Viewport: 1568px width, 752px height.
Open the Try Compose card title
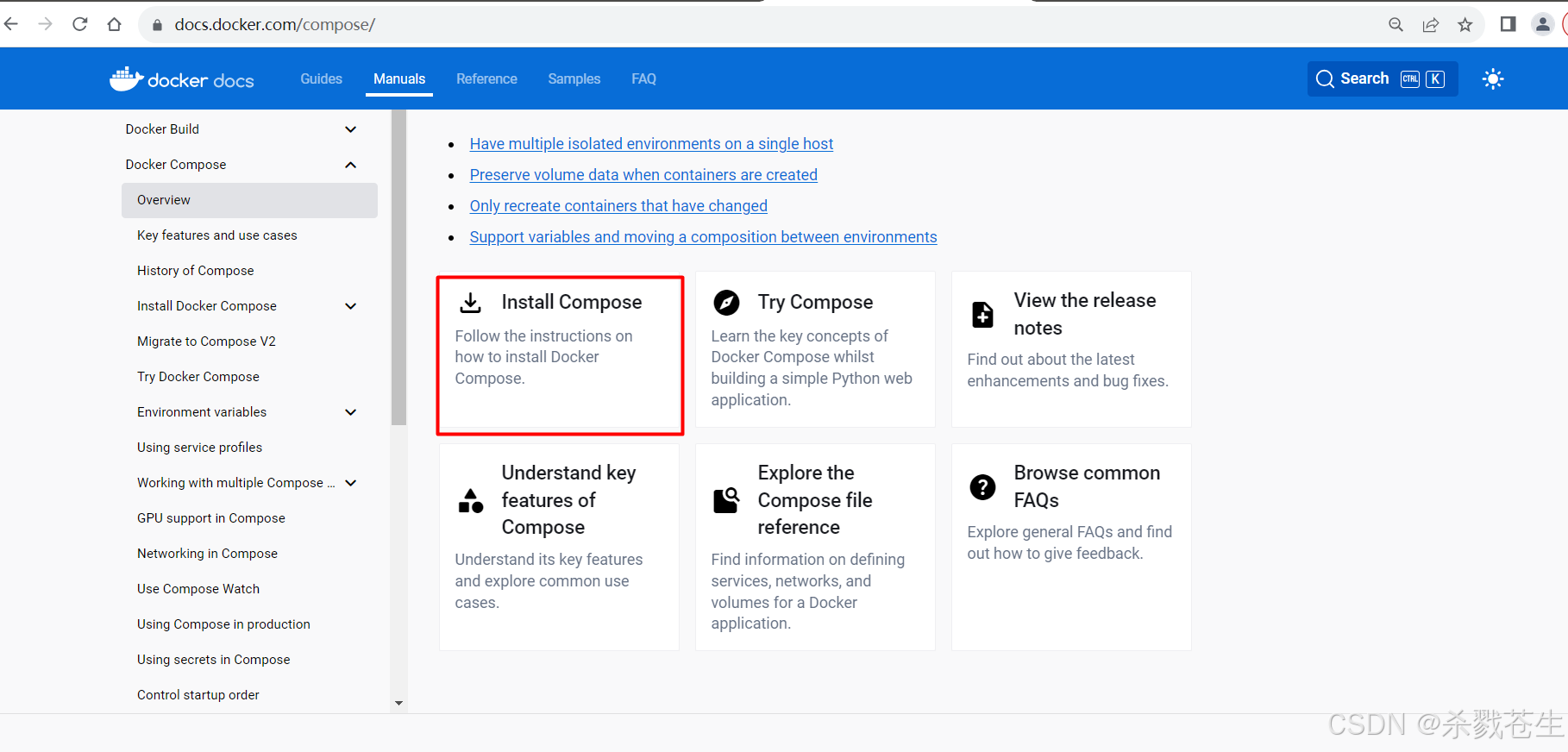point(815,302)
